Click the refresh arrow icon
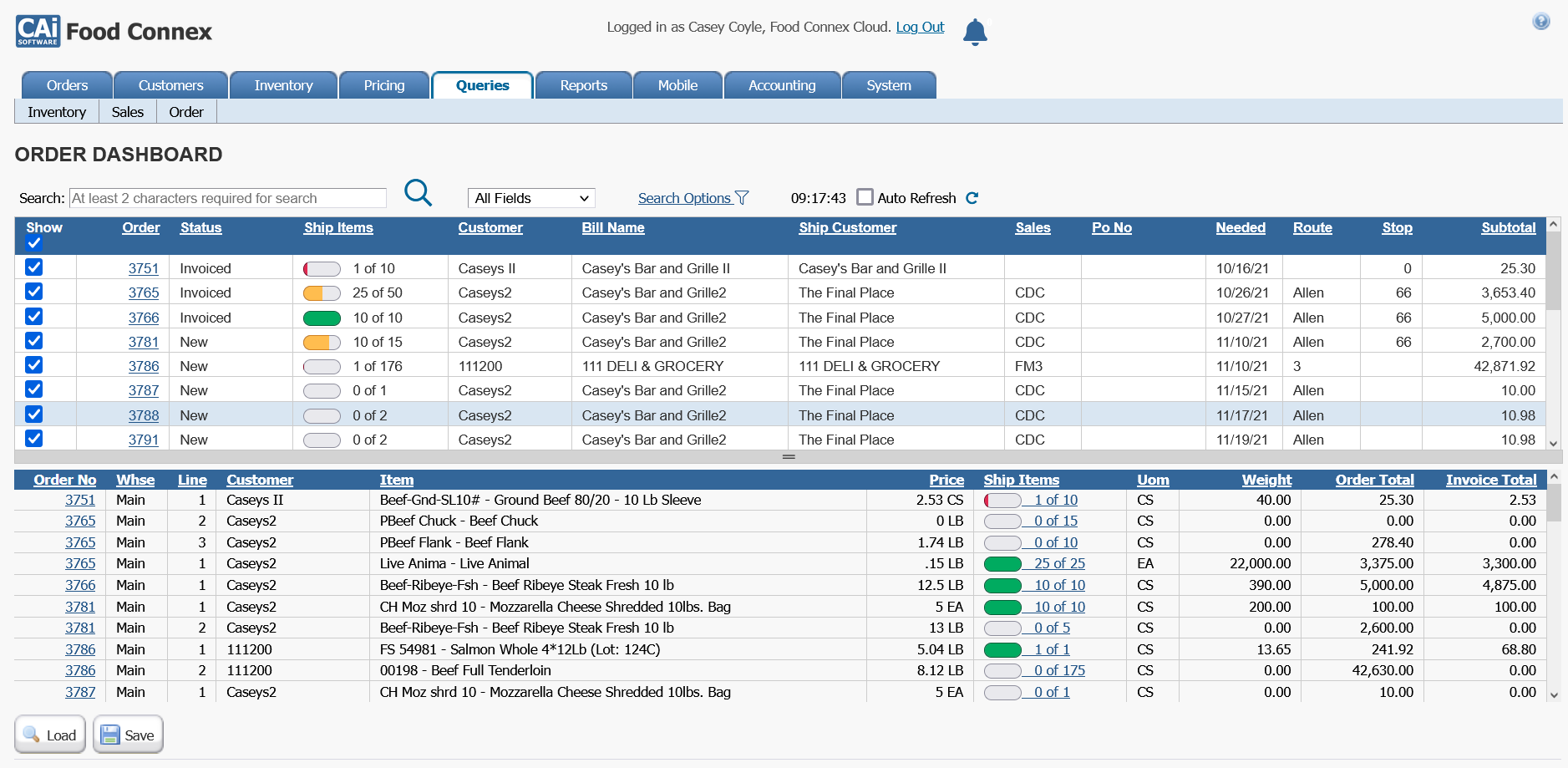This screenshot has height=768, width=1568. tap(972, 198)
